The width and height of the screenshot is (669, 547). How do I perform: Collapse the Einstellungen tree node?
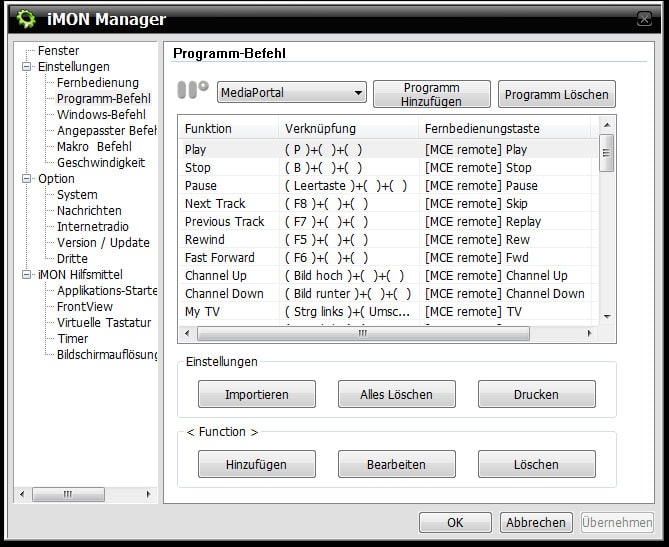coord(27,67)
